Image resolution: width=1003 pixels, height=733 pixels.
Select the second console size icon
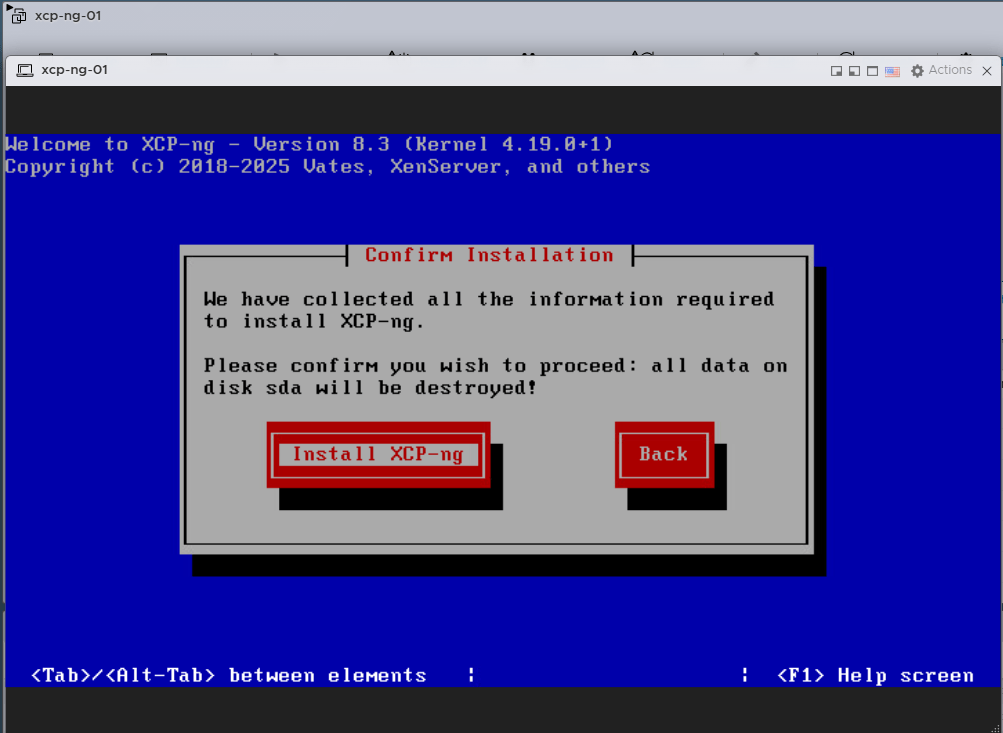point(854,71)
